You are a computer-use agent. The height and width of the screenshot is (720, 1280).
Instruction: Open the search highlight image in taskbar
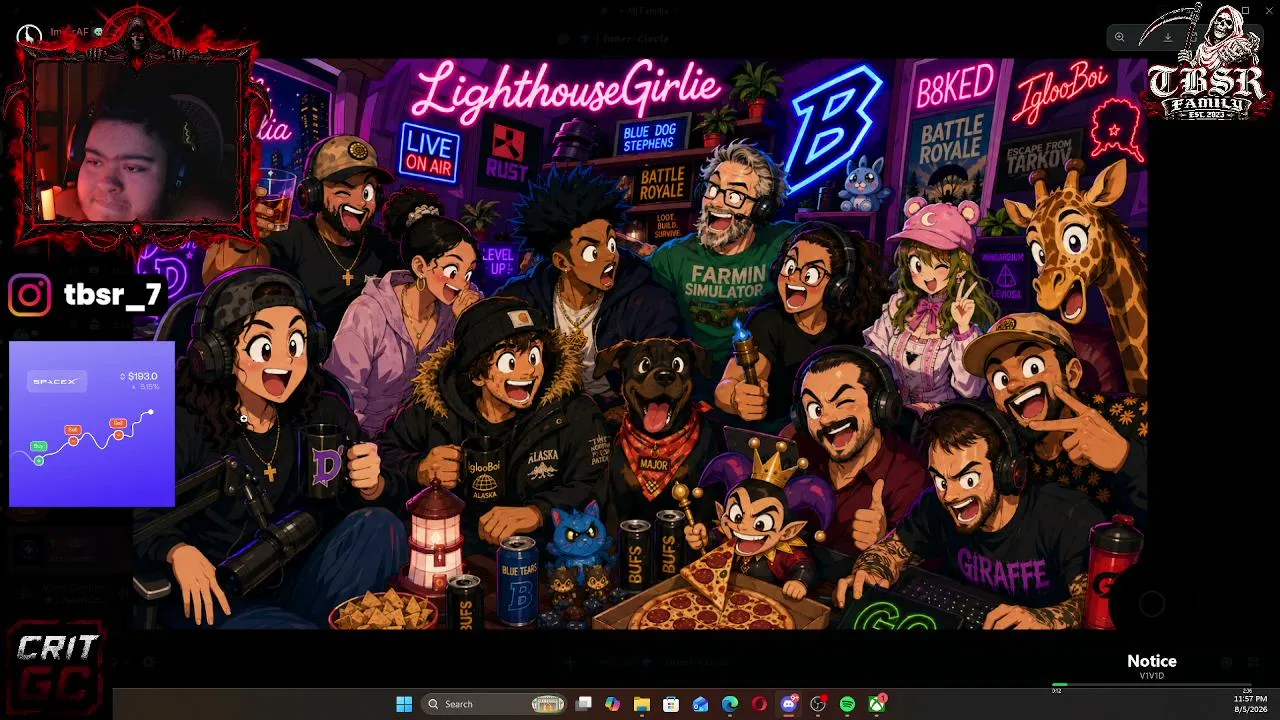[548, 704]
